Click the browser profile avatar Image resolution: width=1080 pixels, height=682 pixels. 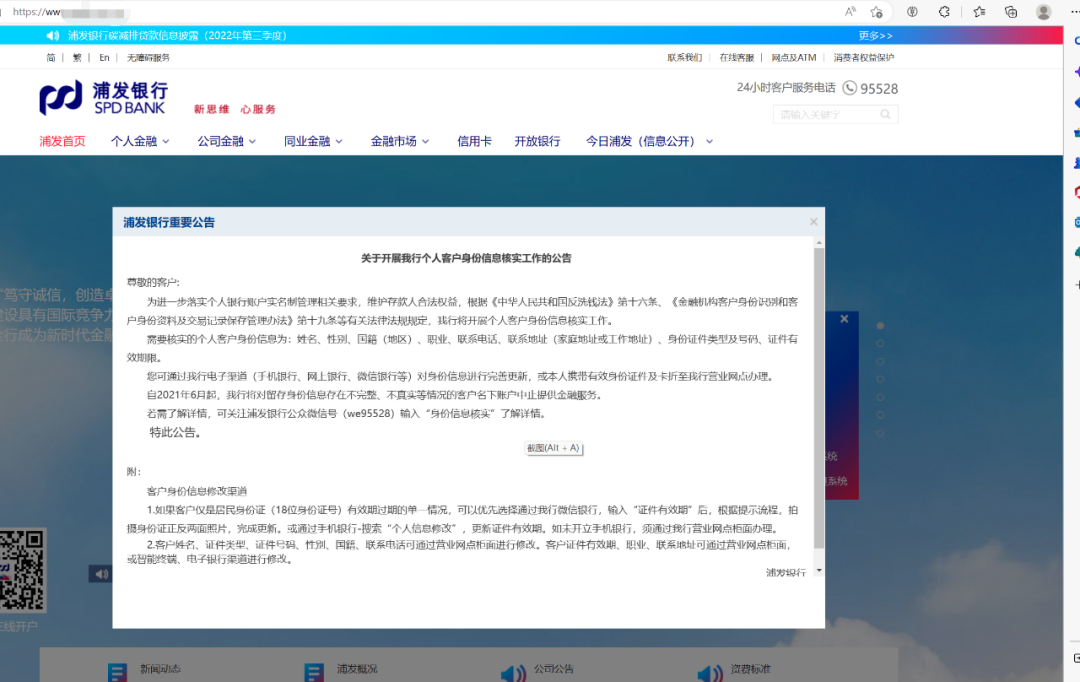(x=1043, y=12)
